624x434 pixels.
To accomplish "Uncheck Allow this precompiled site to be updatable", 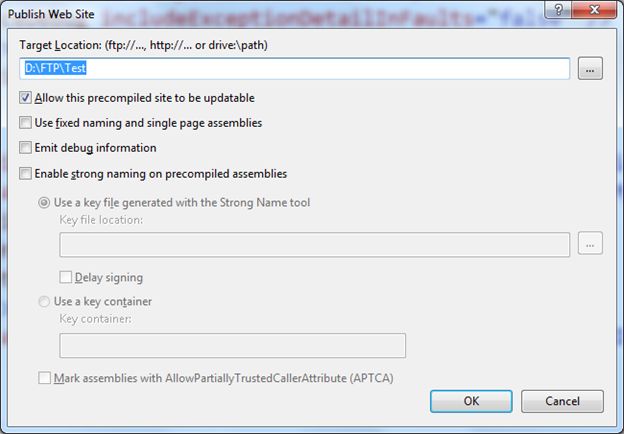I will click(x=26, y=98).
